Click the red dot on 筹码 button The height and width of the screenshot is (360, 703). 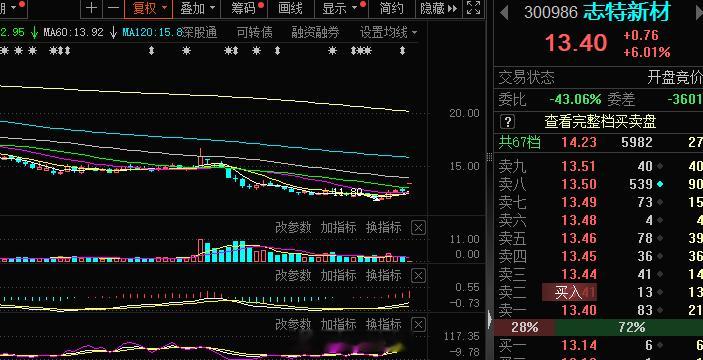261,4
